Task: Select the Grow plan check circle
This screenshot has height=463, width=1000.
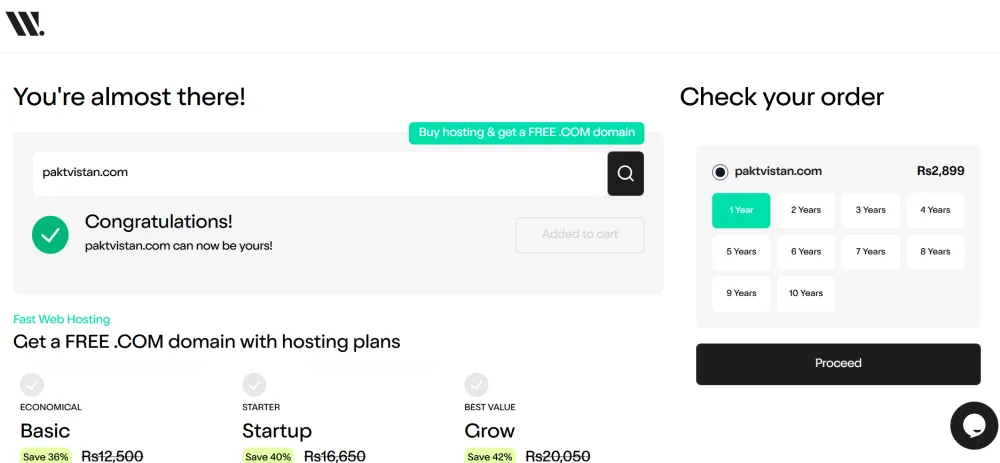Action: click(476, 385)
